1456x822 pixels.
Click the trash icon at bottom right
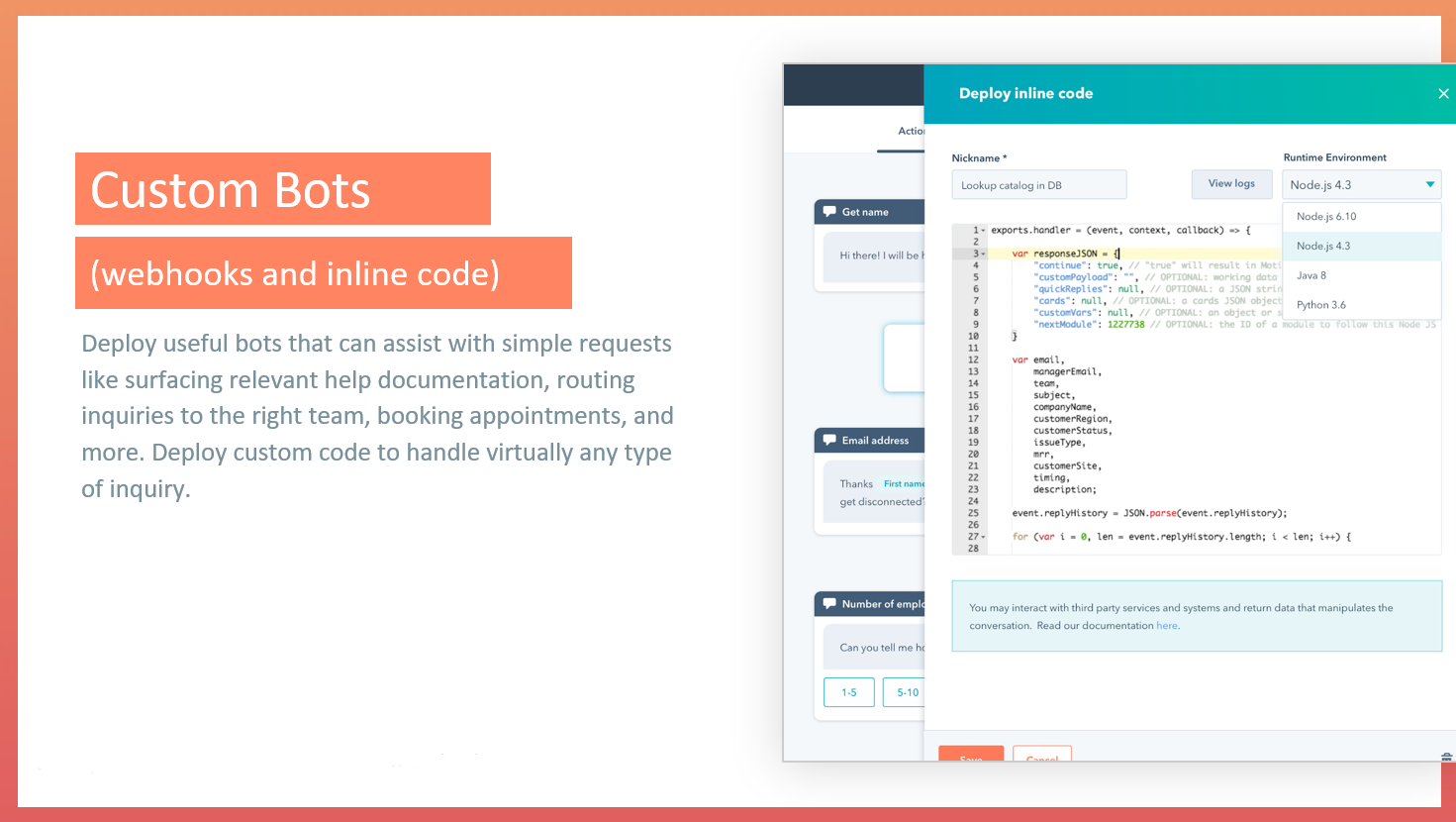[x=1446, y=757]
